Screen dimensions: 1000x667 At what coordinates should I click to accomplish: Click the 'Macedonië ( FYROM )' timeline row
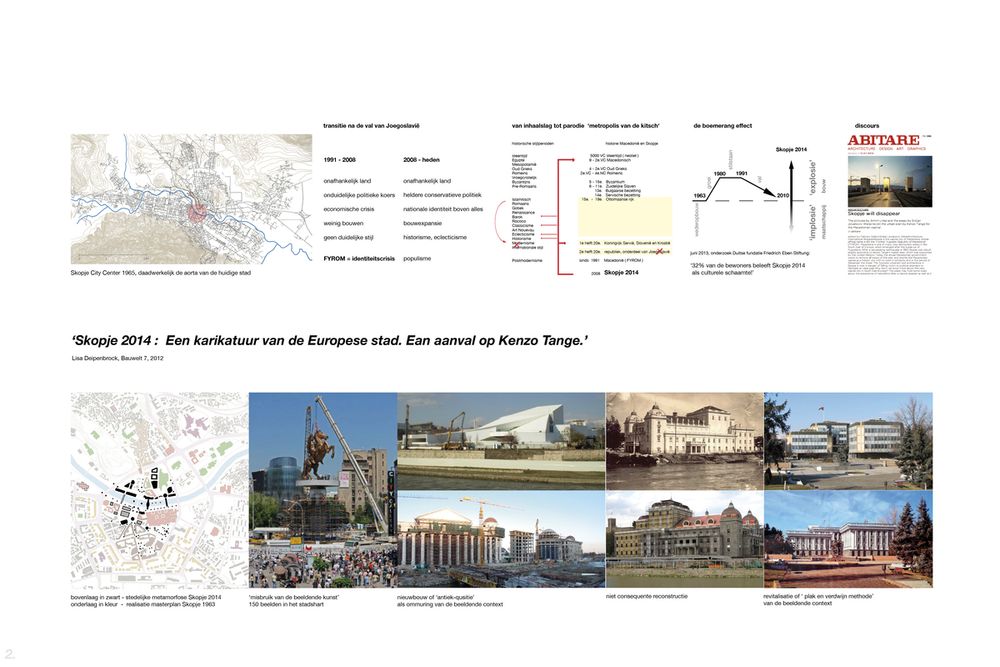point(614,260)
